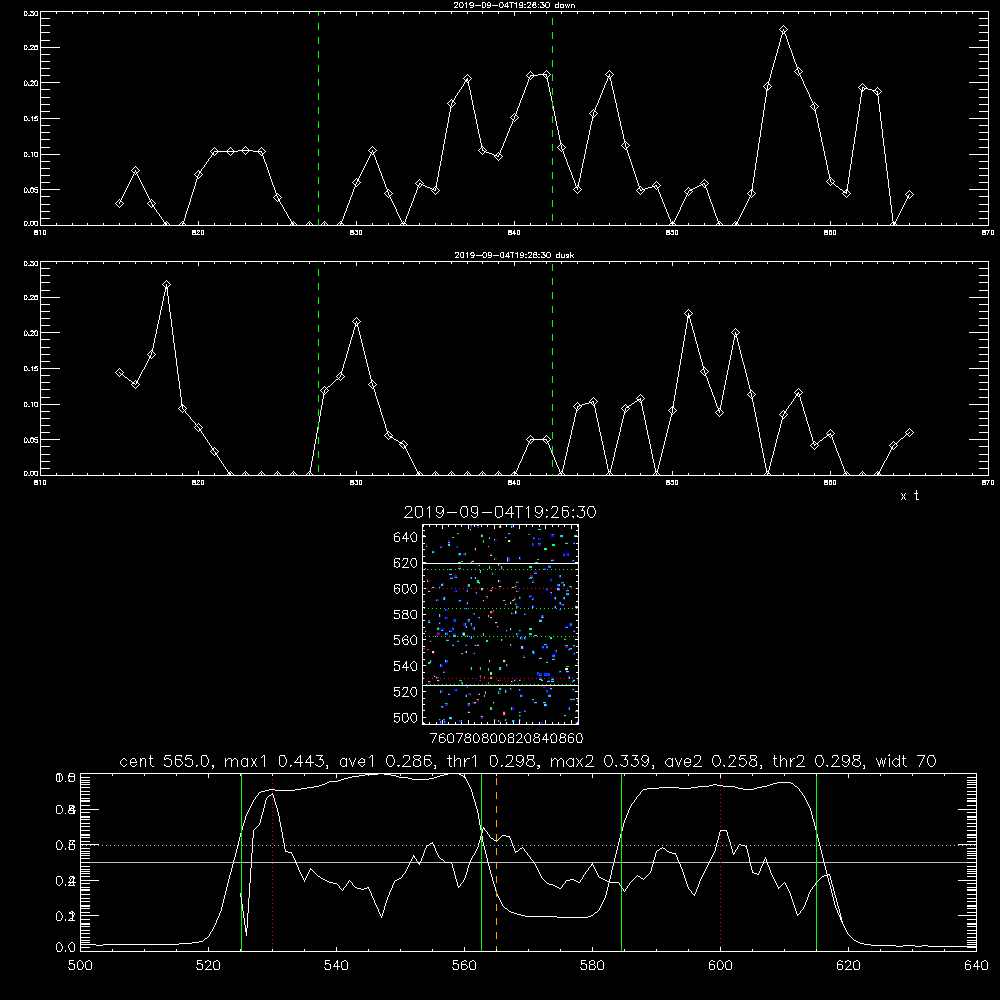This screenshot has height=1000, width=1000.
Task: Click 580 on the pixel image y-axis
Action: (406, 615)
